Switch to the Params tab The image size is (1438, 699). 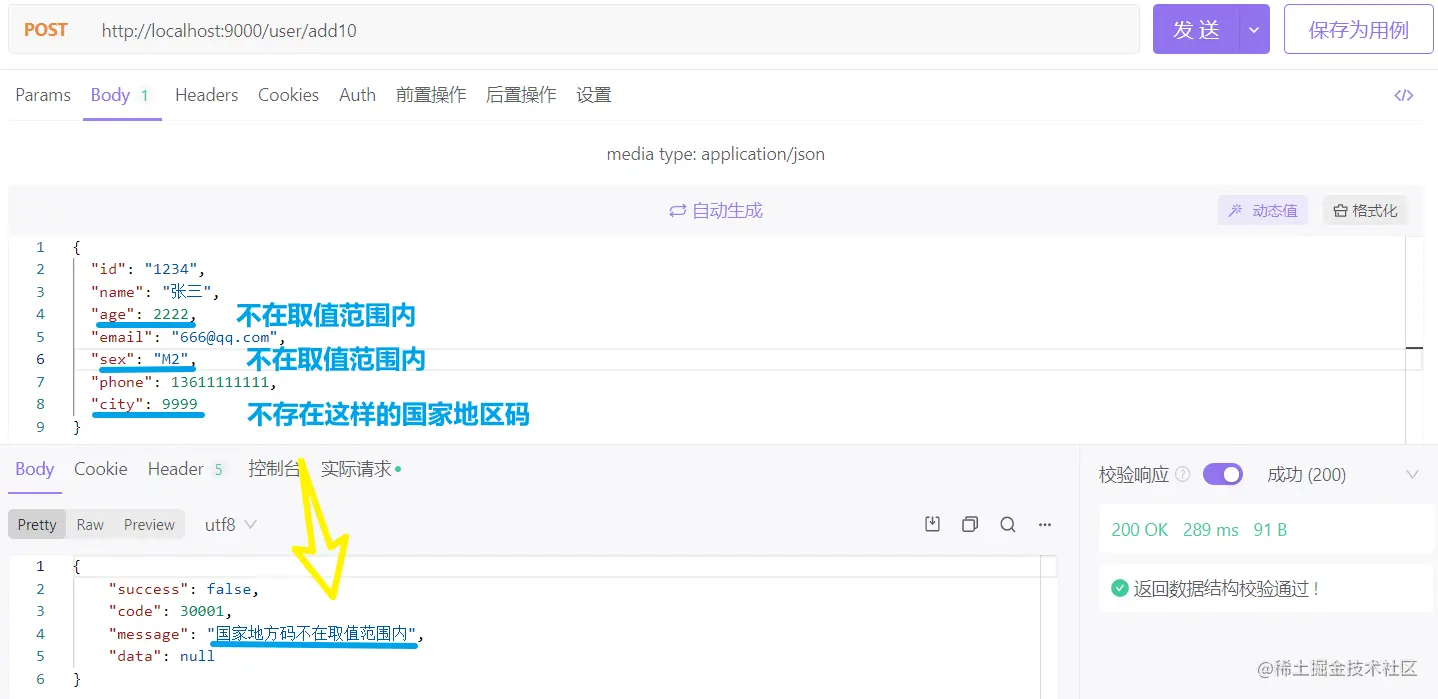pos(43,95)
